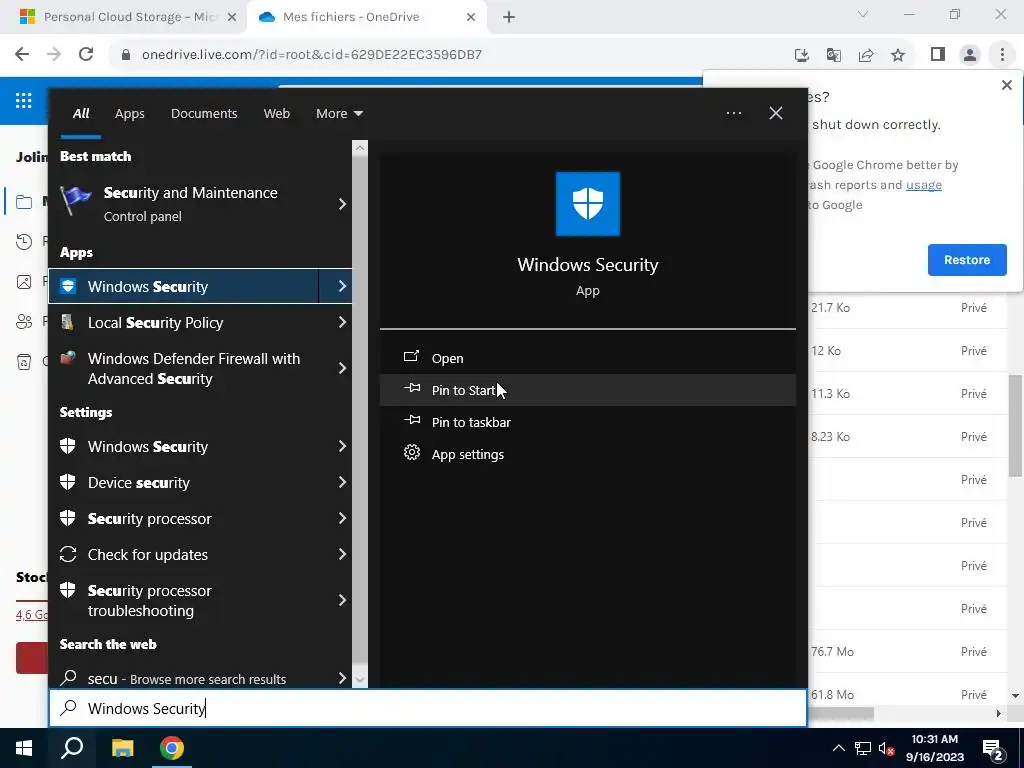Screen dimensions: 1024x768
Task: Expand Windows Security app result arrow
Action: (x=342, y=286)
